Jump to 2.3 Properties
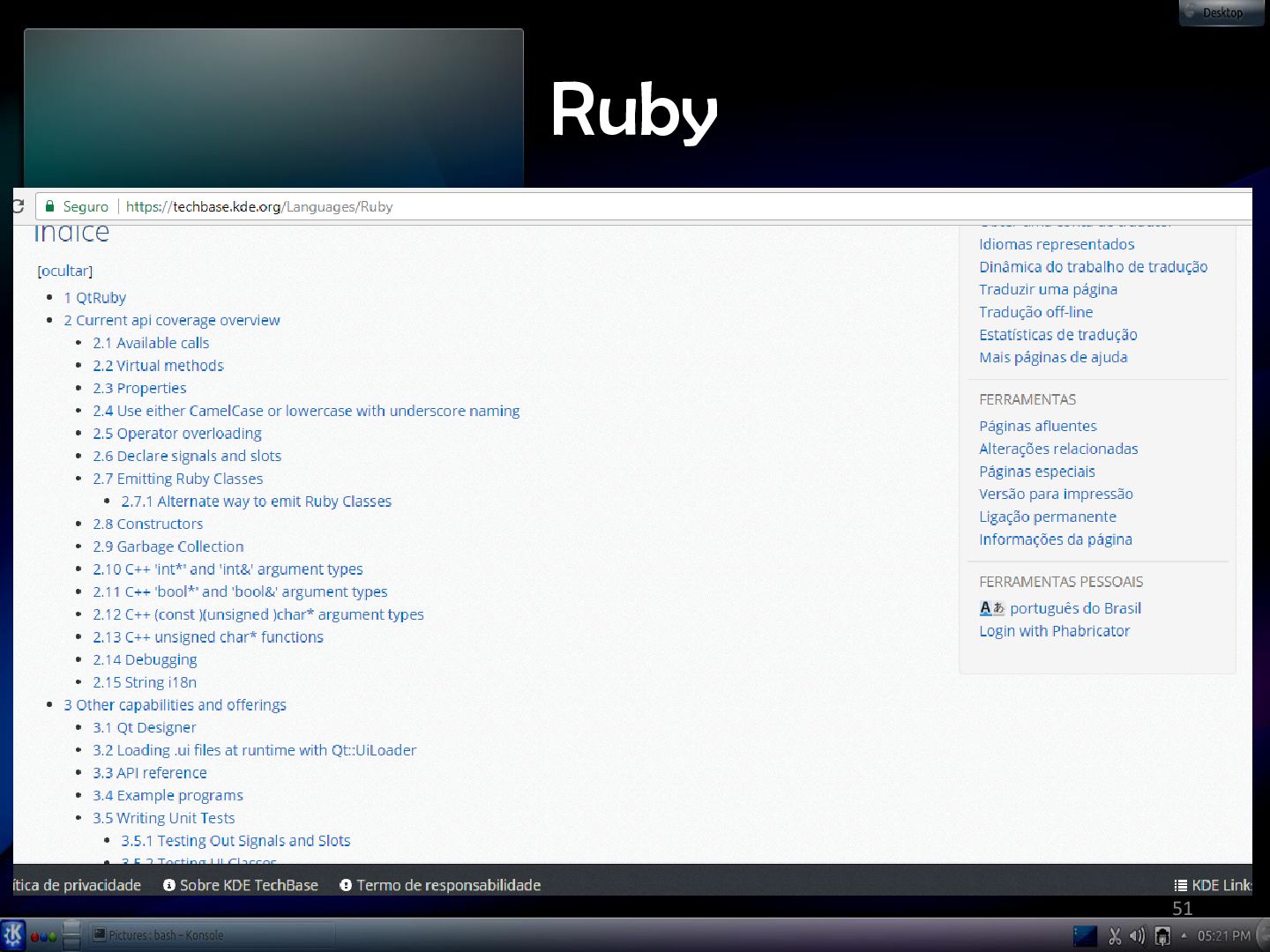 (x=139, y=388)
